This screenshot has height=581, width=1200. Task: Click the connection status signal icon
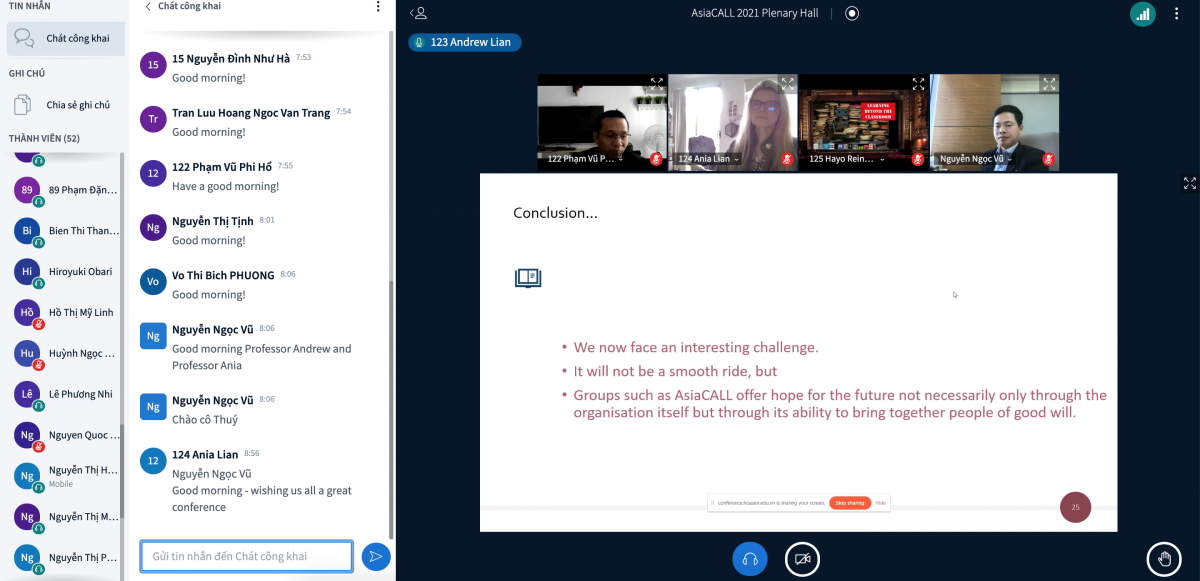pos(1142,14)
